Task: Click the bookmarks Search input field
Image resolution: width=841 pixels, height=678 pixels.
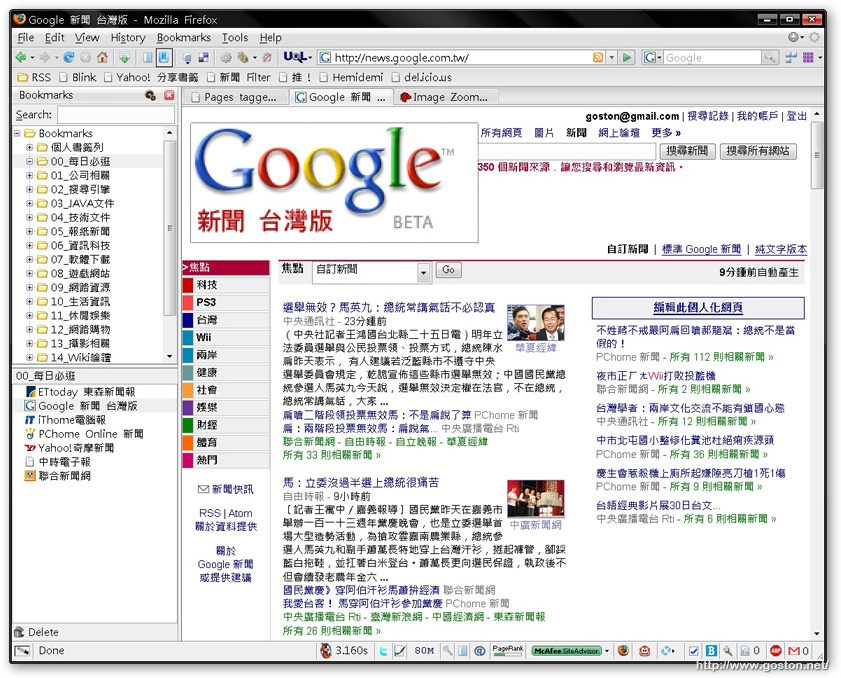Action: click(116, 115)
